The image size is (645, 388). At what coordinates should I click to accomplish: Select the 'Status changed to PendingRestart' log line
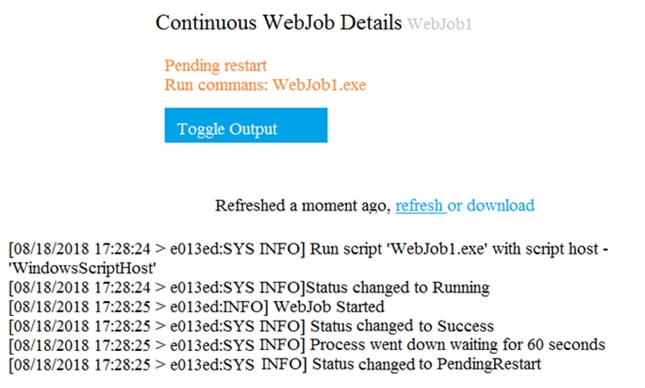[x=275, y=364]
